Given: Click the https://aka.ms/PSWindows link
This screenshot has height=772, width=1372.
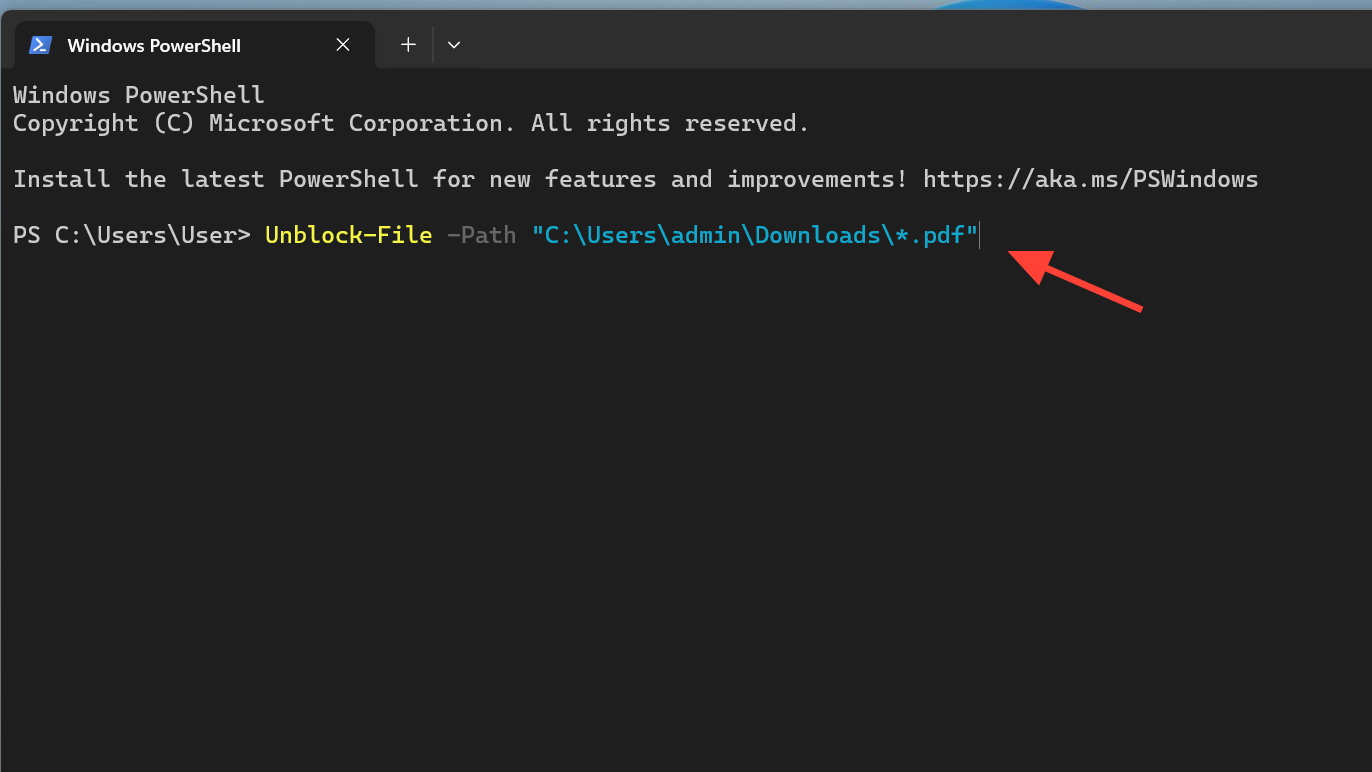Looking at the screenshot, I should [1091, 179].
